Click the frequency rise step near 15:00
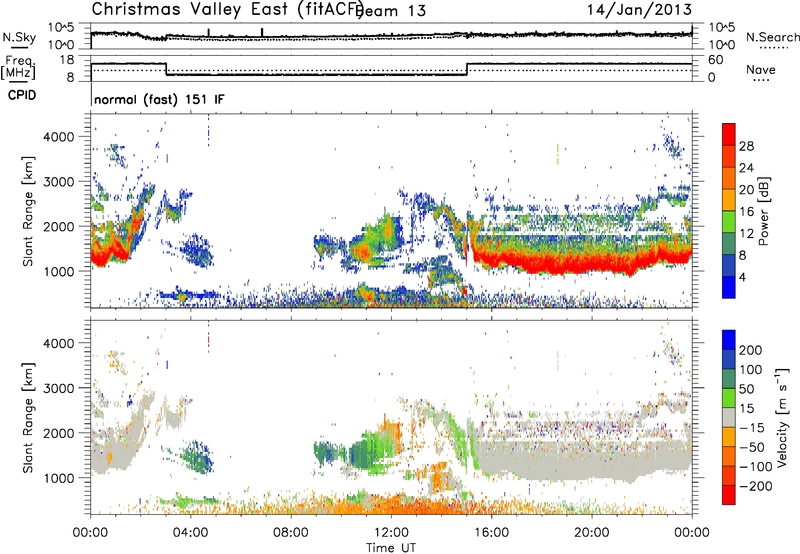This screenshot has width=800, height=554. [x=467, y=69]
